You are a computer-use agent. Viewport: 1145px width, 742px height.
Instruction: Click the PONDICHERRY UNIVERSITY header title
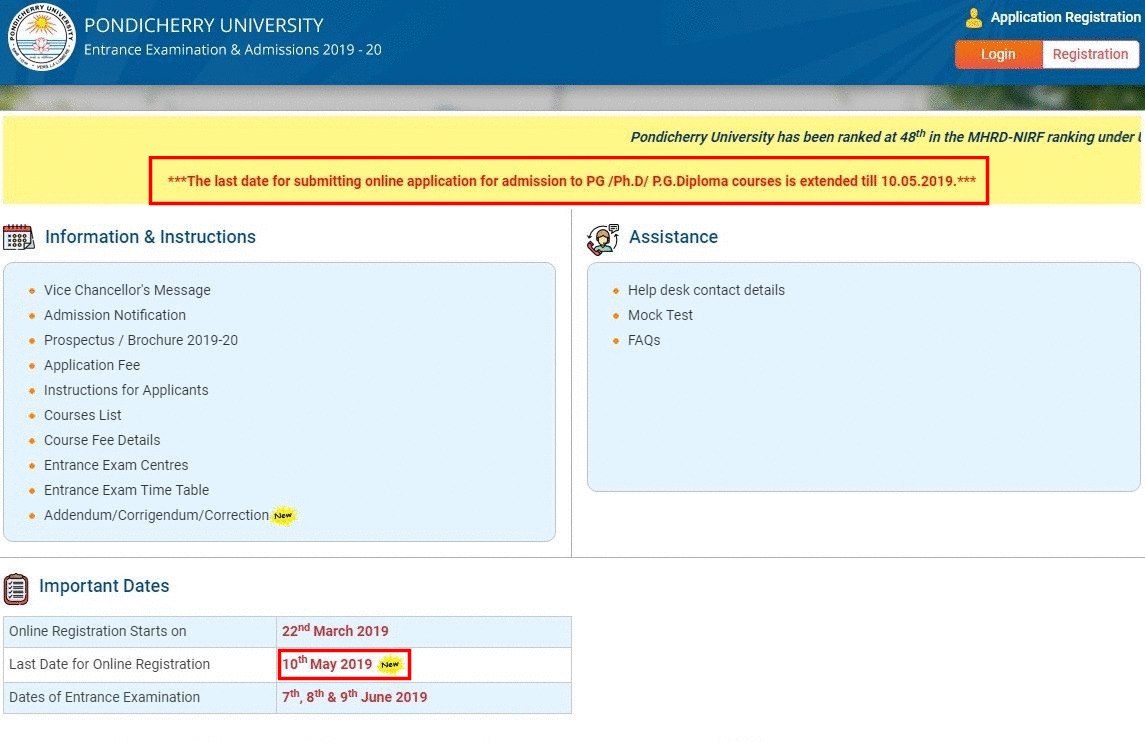tap(204, 26)
